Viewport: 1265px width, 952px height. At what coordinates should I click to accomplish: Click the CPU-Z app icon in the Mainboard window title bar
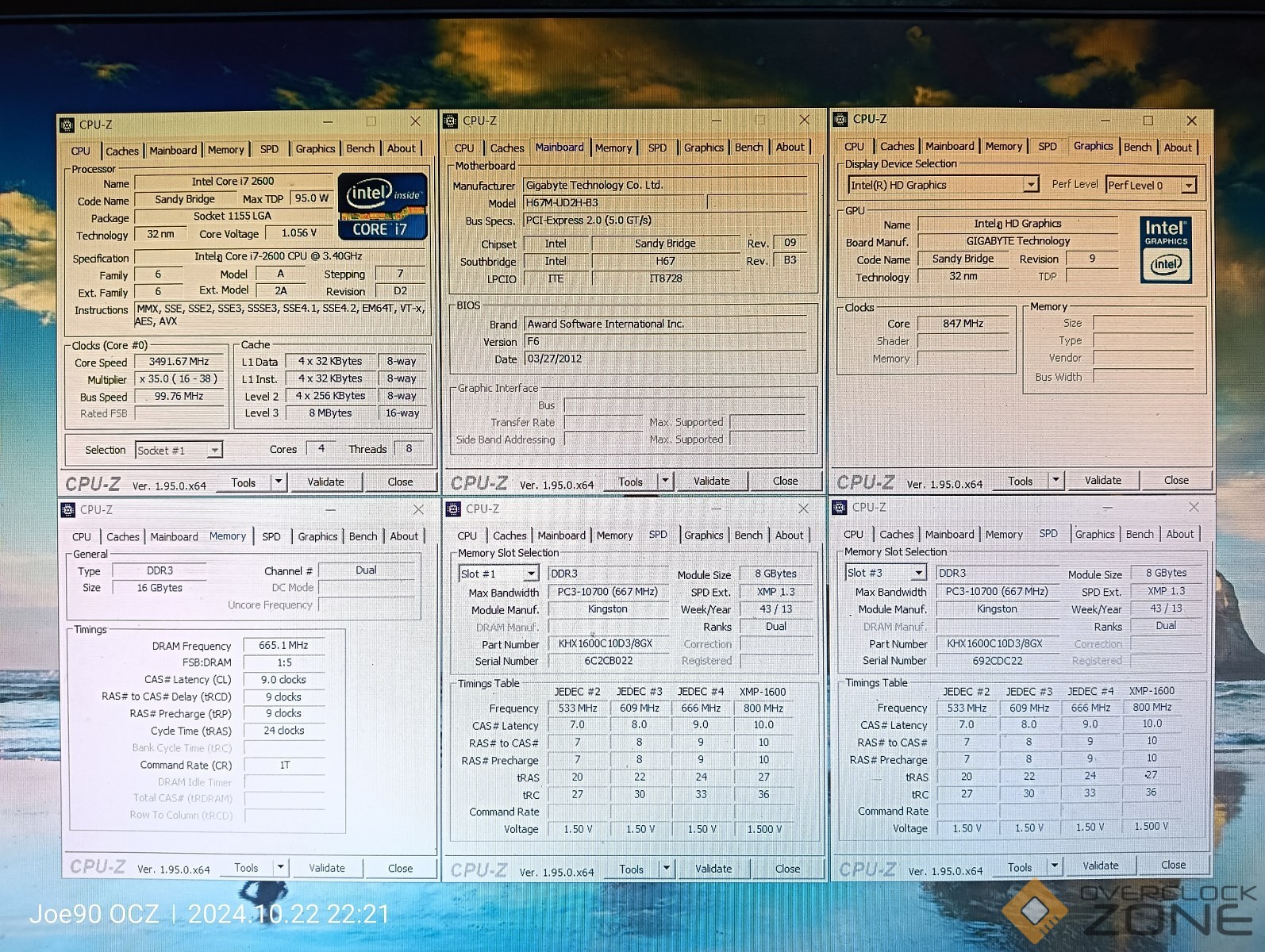point(451,121)
